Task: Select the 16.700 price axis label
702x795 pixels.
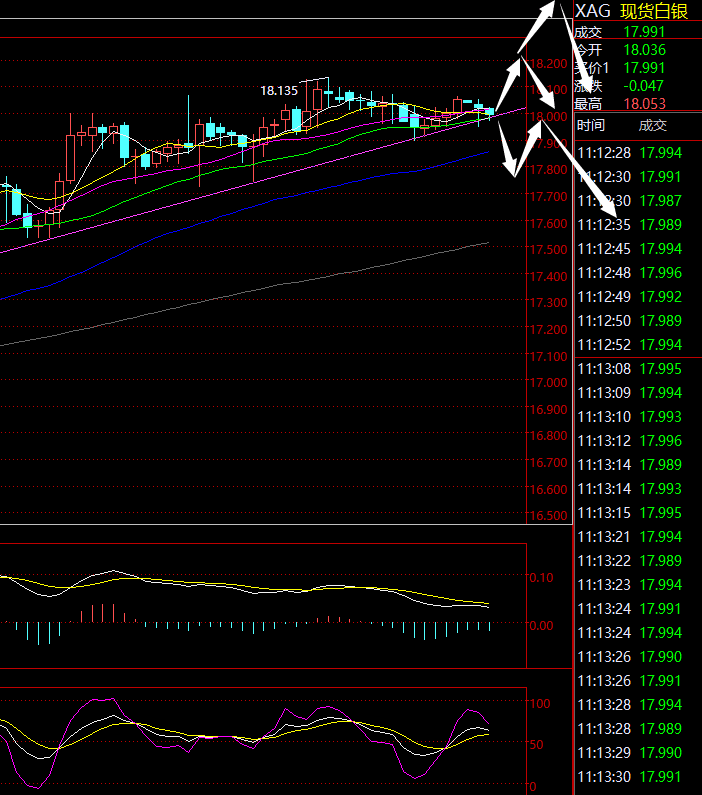Action: [549, 463]
